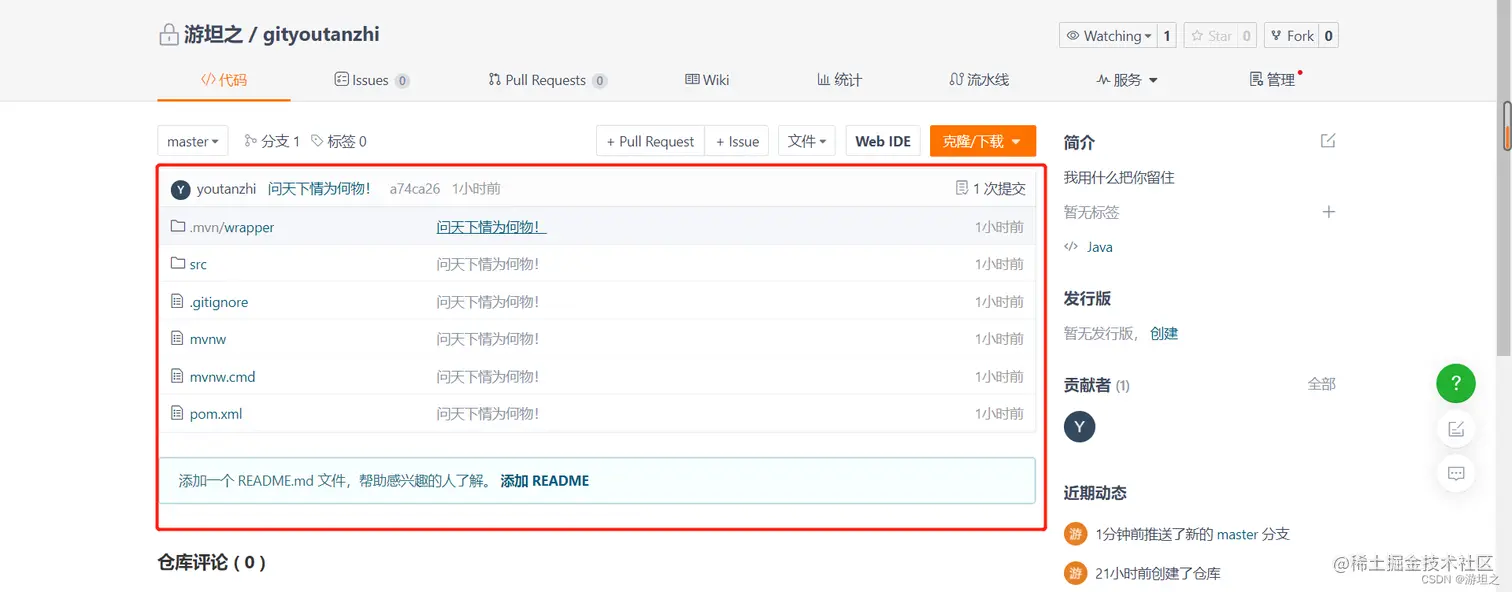Viewport: 1512px width, 592px height.
Task: Click the orange avatar beside 创建了仓库 activity
Action: (x=1075, y=573)
